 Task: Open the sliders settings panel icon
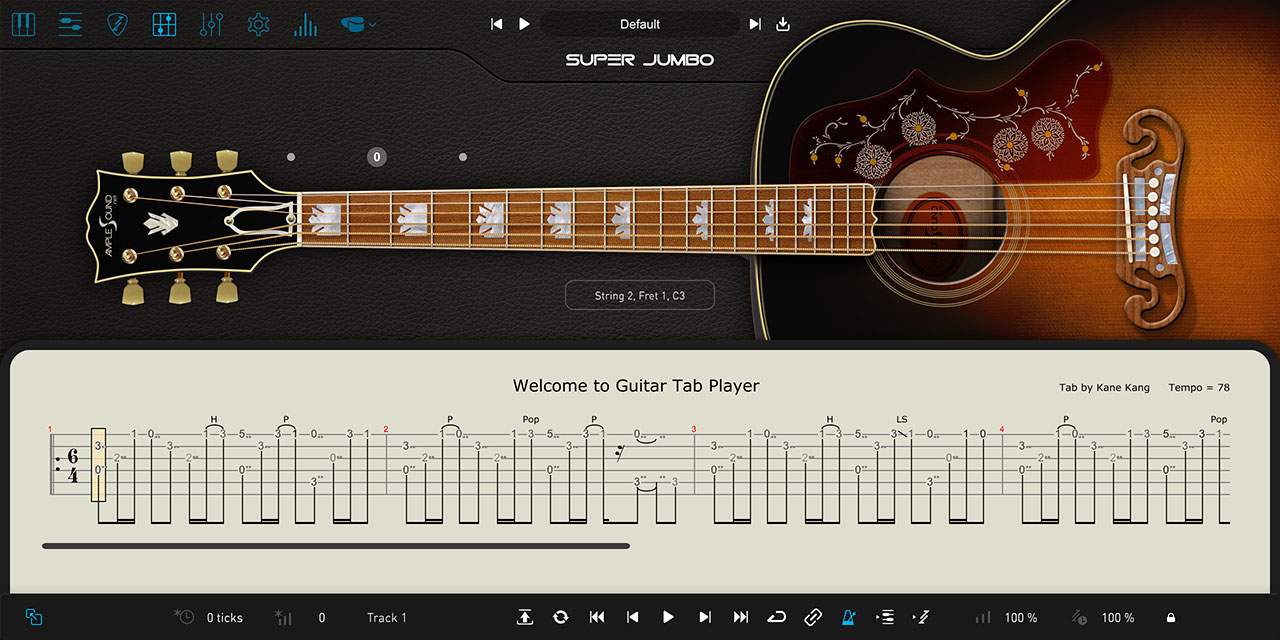coord(70,24)
